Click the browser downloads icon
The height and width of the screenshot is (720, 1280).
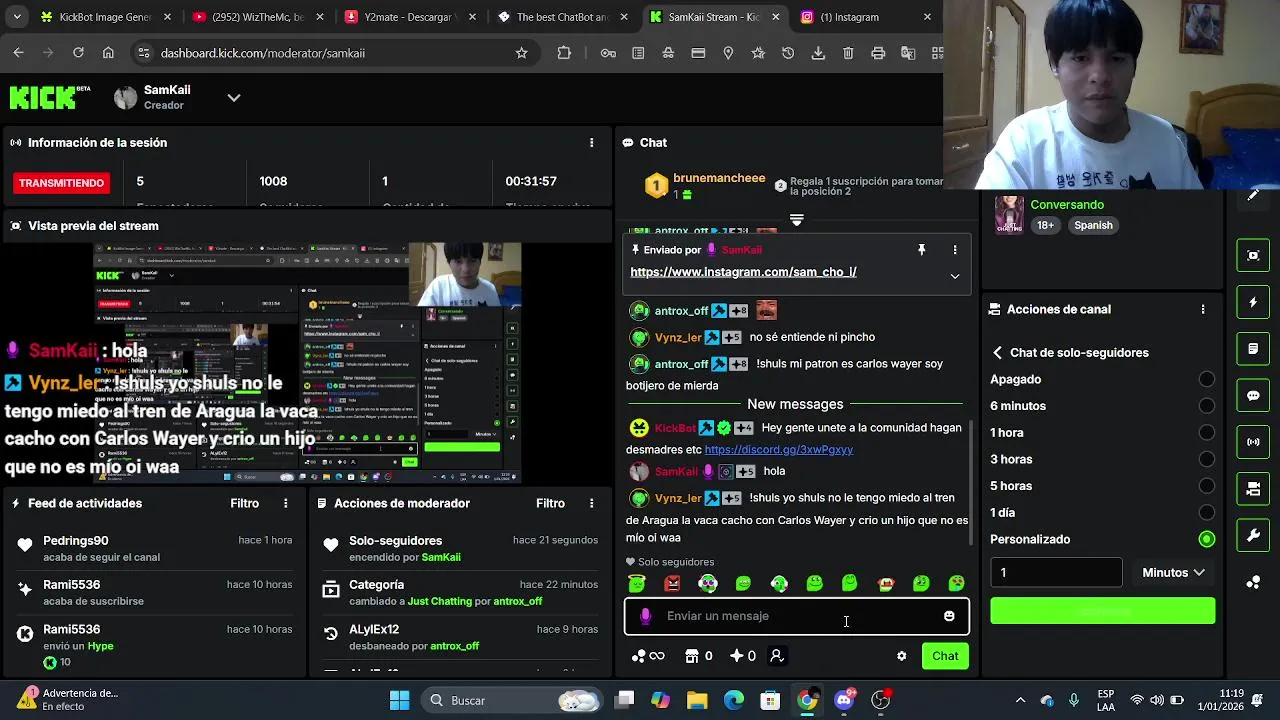coord(818,53)
